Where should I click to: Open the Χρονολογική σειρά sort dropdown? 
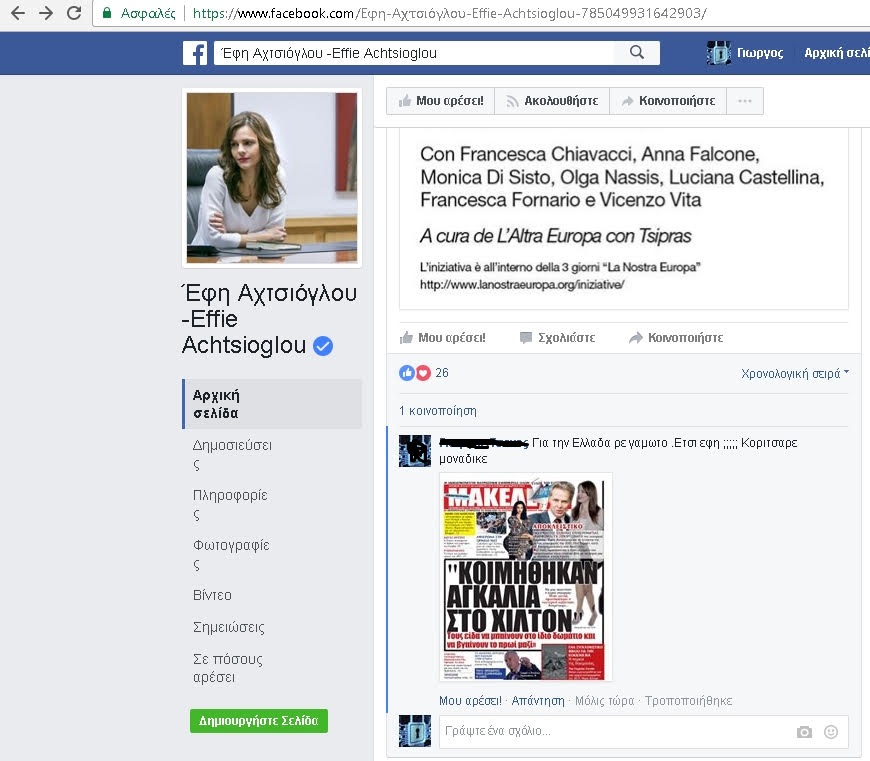pos(795,373)
